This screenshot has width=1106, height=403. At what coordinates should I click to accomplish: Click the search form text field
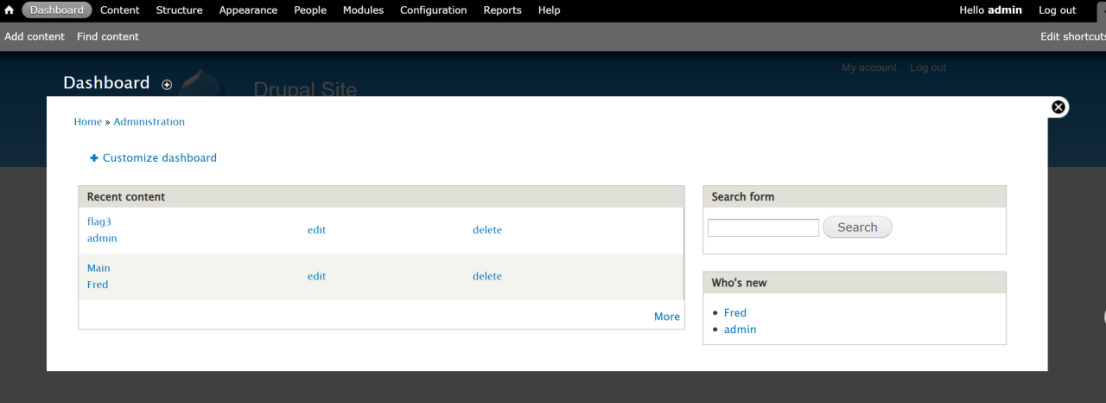[x=763, y=228]
